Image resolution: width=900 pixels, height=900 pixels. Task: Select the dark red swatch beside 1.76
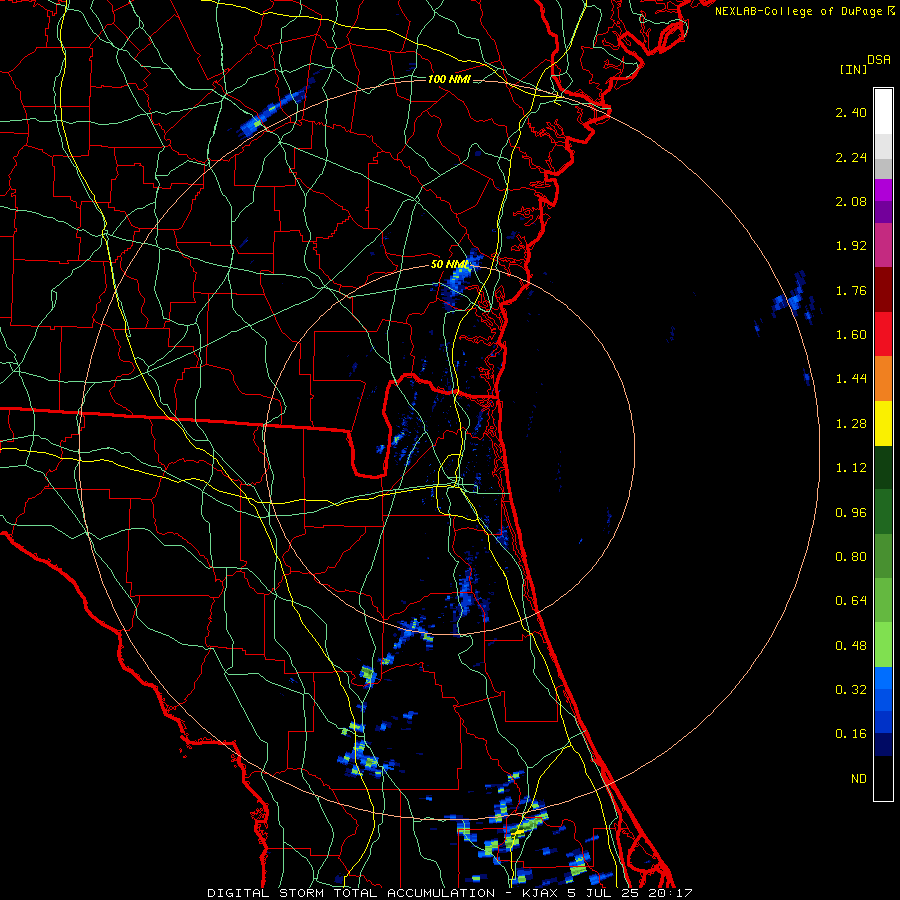point(883,290)
